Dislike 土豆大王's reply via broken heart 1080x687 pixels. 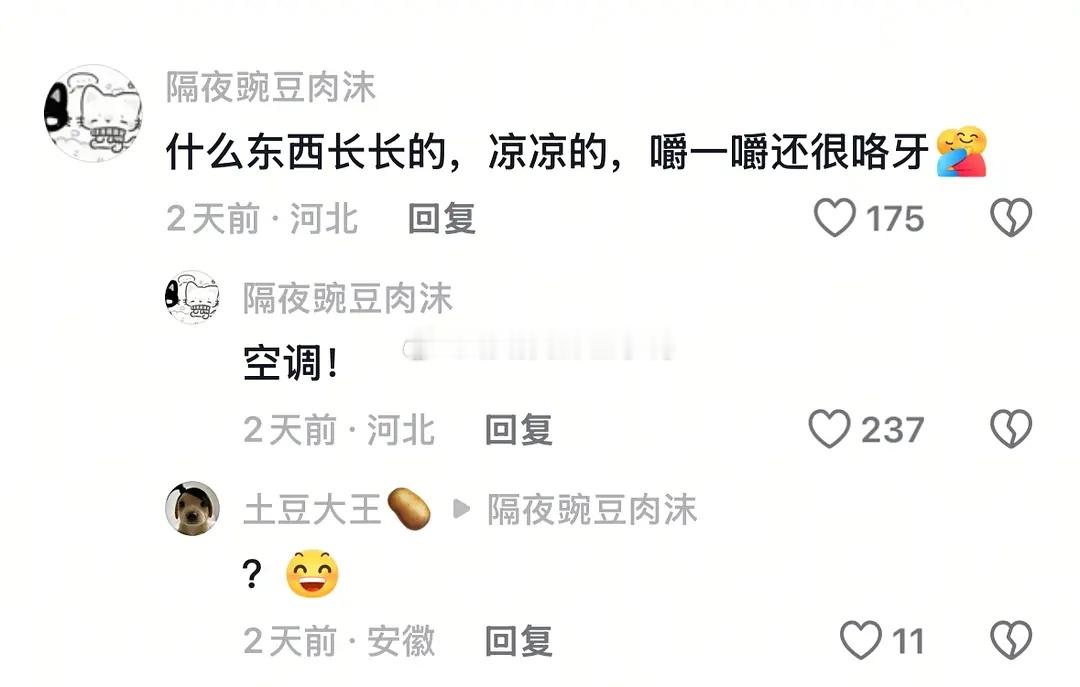click(1010, 641)
